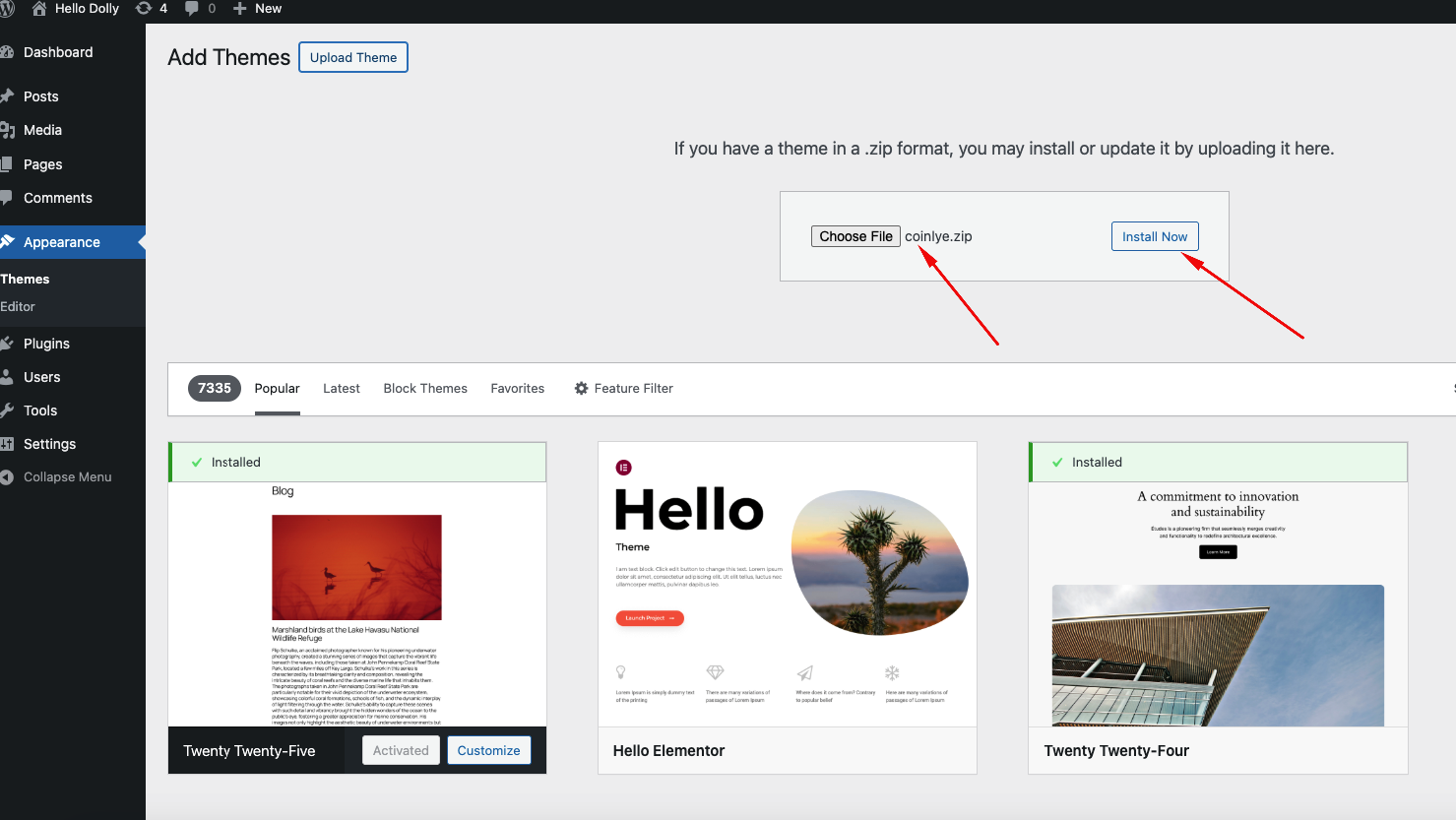Click the Upload Theme button
1456x820 pixels.
(x=353, y=57)
